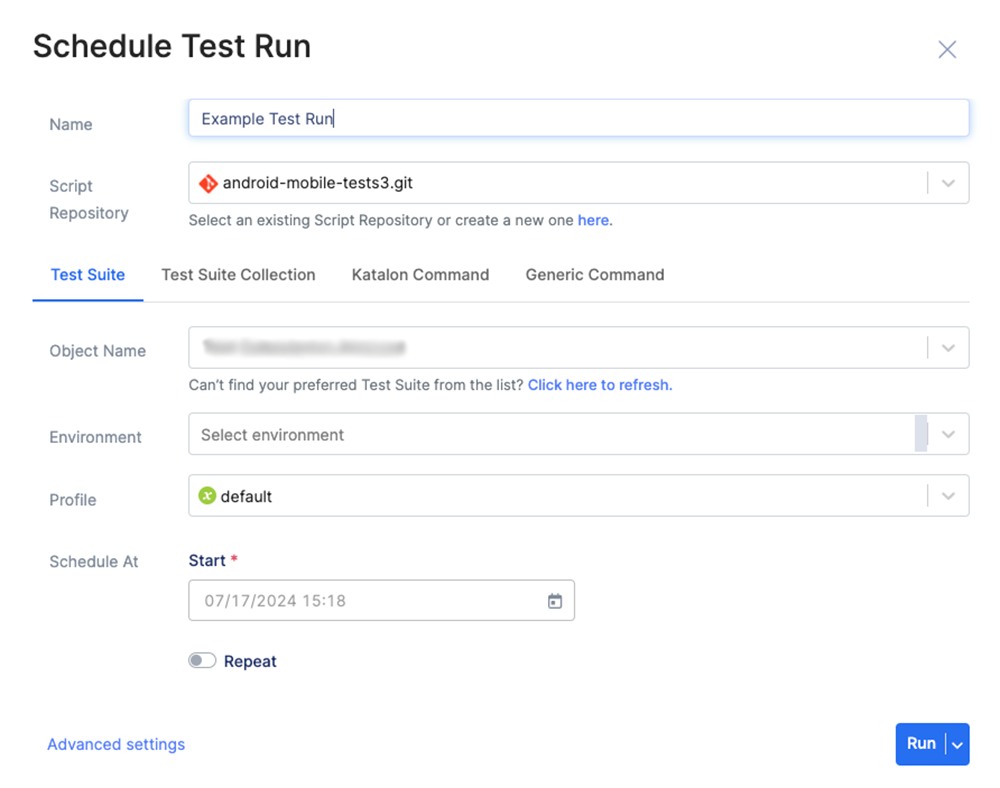This screenshot has height=788, width=1000.
Task: Open Advanced settings
Action: click(x=116, y=744)
